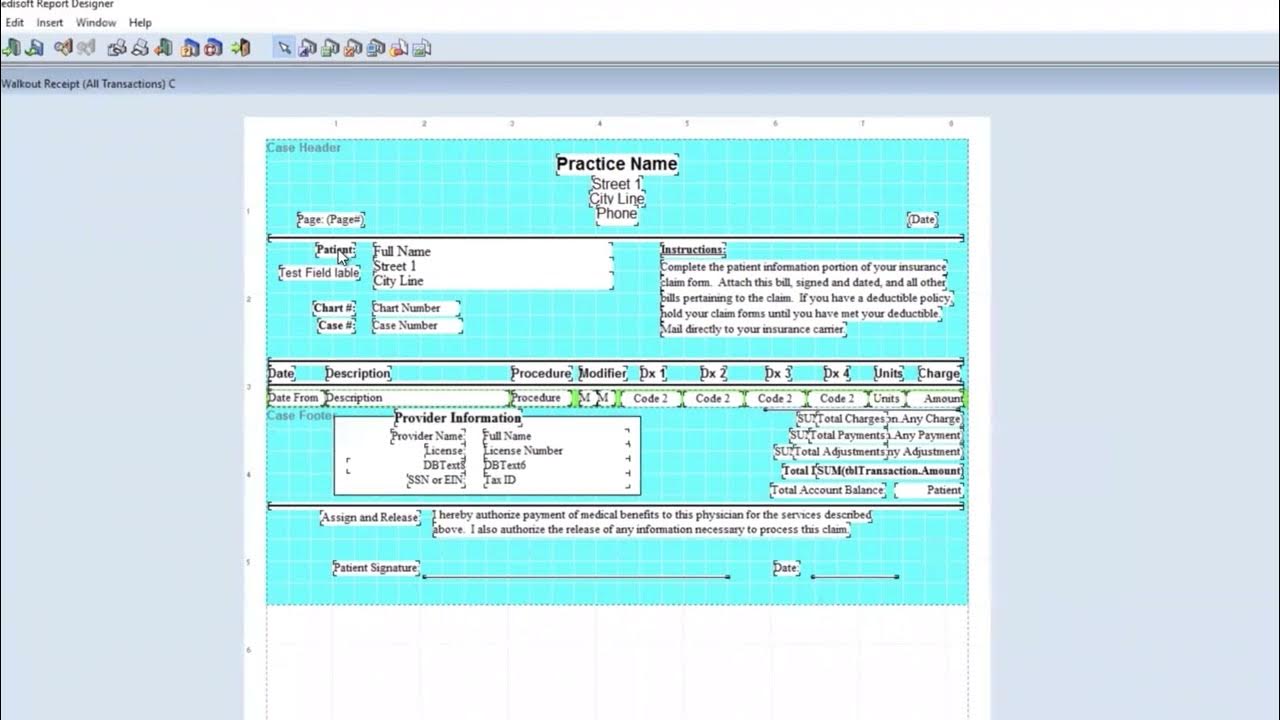Select the Page: (Page#) field

pyautogui.click(x=330, y=219)
